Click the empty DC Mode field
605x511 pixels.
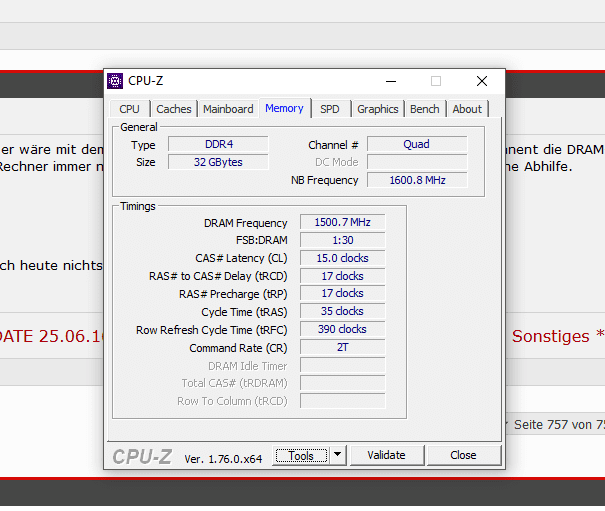coord(417,162)
